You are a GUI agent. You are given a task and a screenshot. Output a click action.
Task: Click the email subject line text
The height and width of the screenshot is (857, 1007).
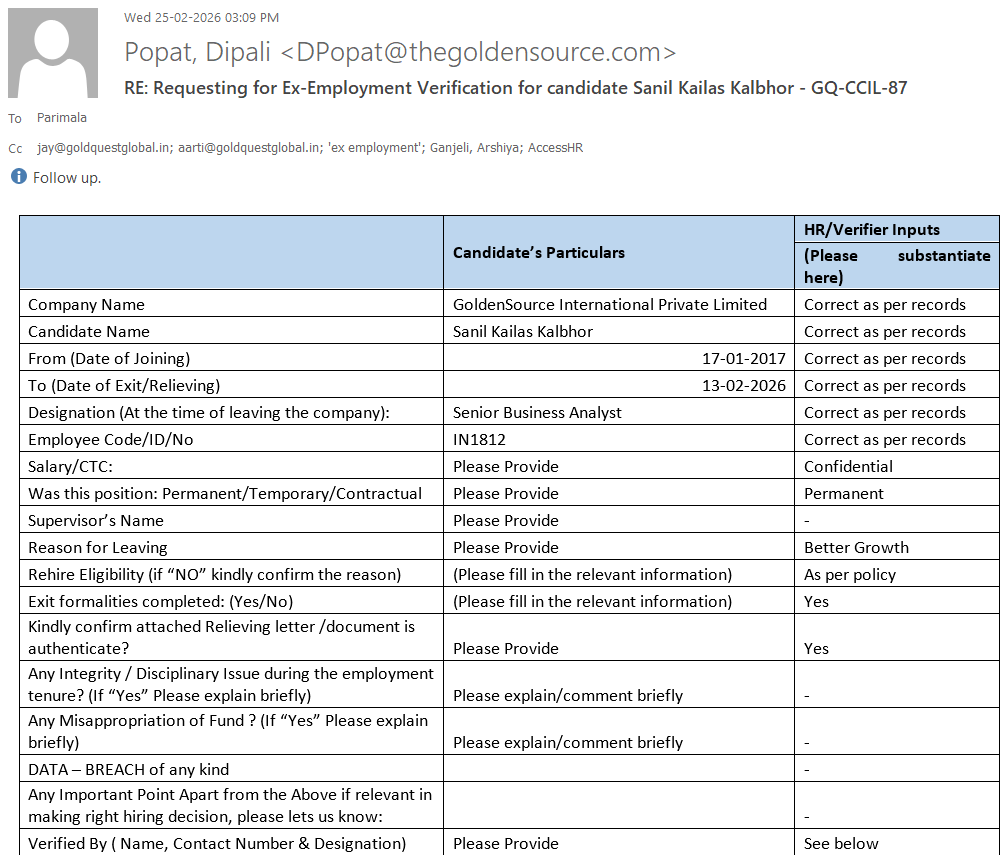tap(515, 88)
